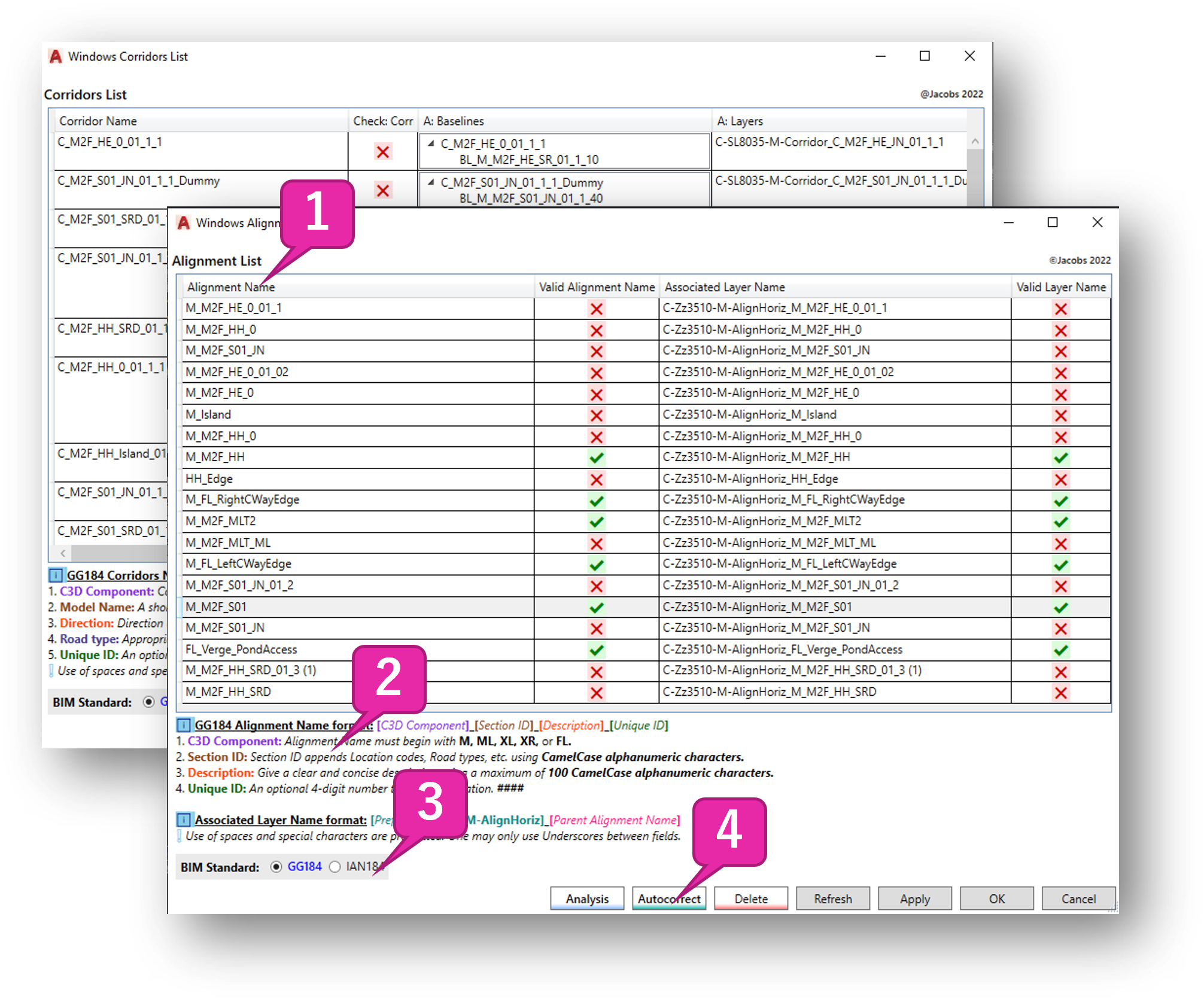The width and height of the screenshot is (1204, 999).
Task: Click green check valid name for M_FL_RightCWayEdge
Action: point(597,501)
